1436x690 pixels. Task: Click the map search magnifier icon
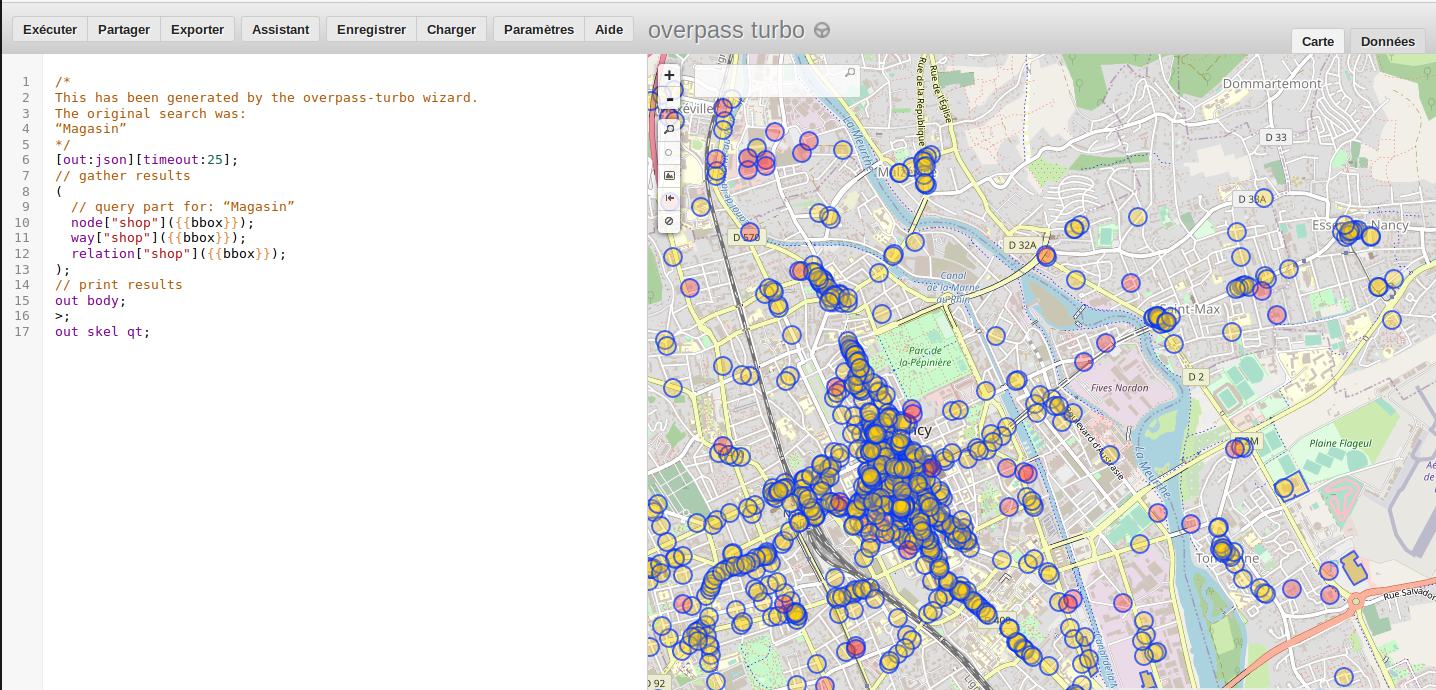coord(850,73)
